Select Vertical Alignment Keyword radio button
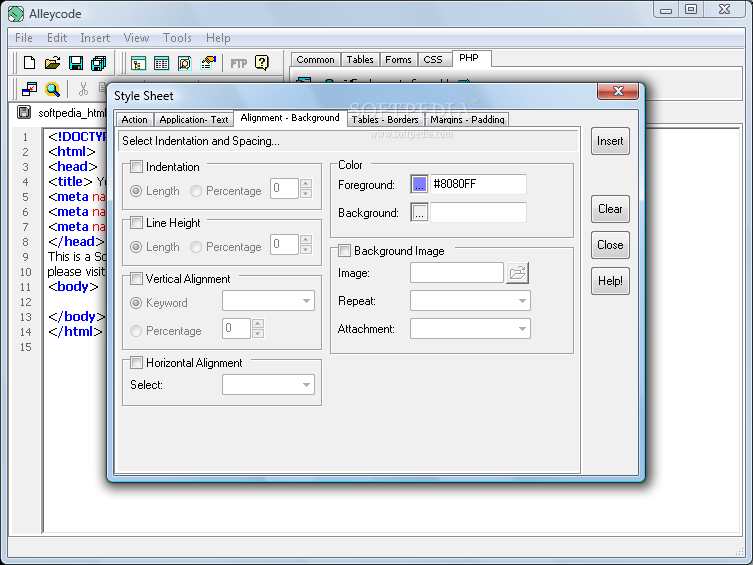Viewport: 753px width, 565px height. [x=136, y=303]
